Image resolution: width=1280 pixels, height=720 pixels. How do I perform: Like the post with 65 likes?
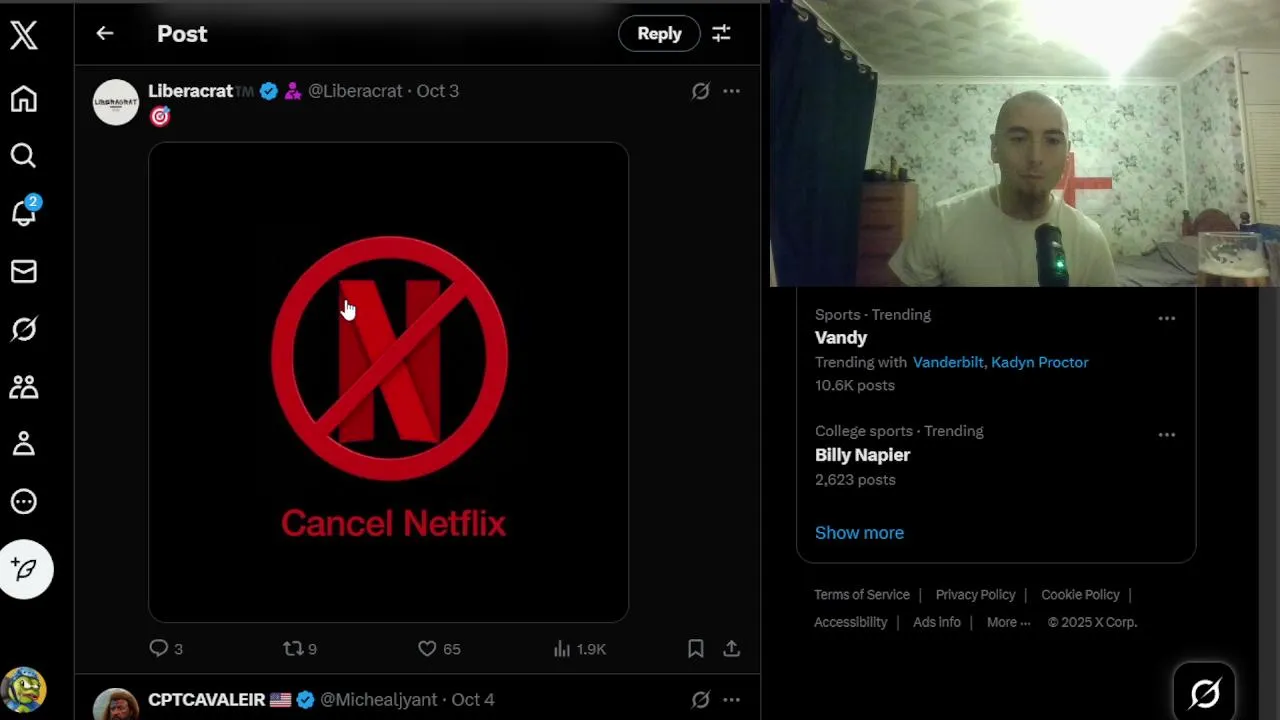coord(439,649)
